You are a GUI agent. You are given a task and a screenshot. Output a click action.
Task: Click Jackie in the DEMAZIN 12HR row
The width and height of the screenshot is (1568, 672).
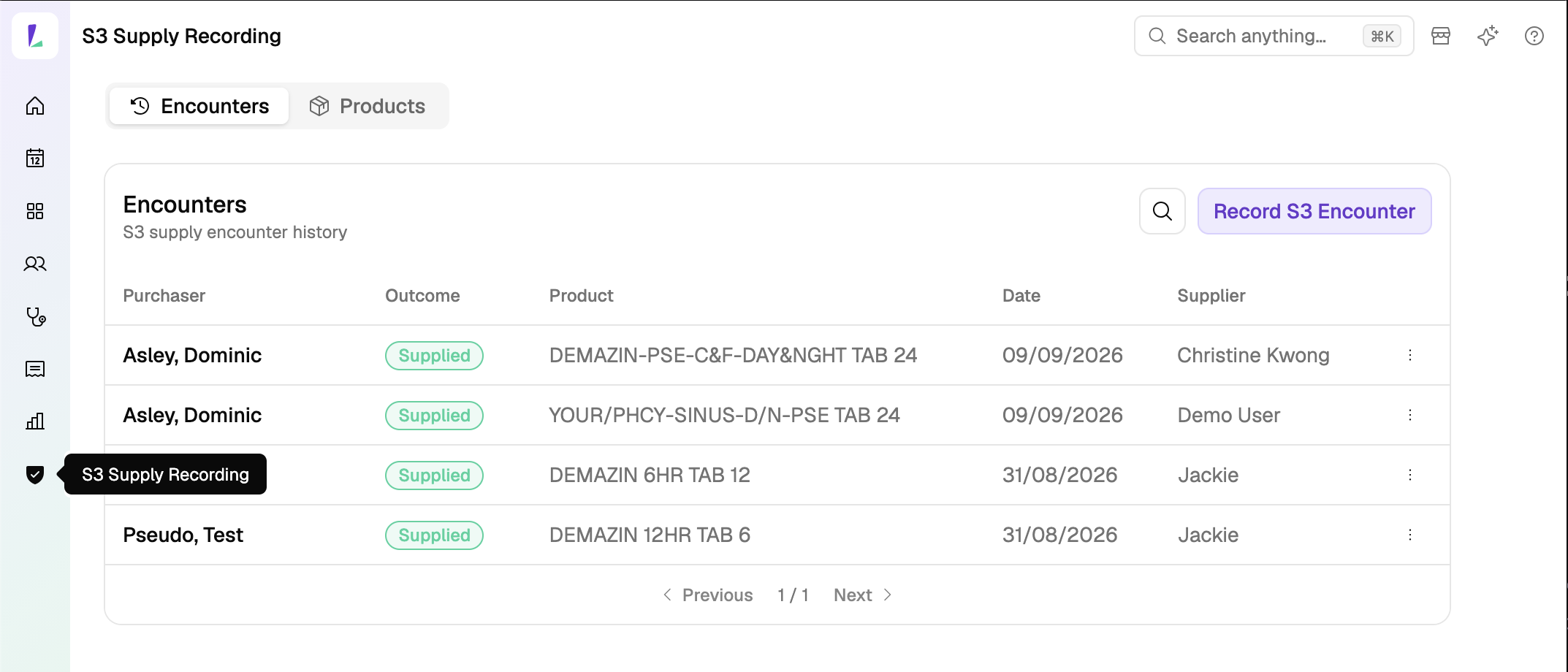point(1208,535)
